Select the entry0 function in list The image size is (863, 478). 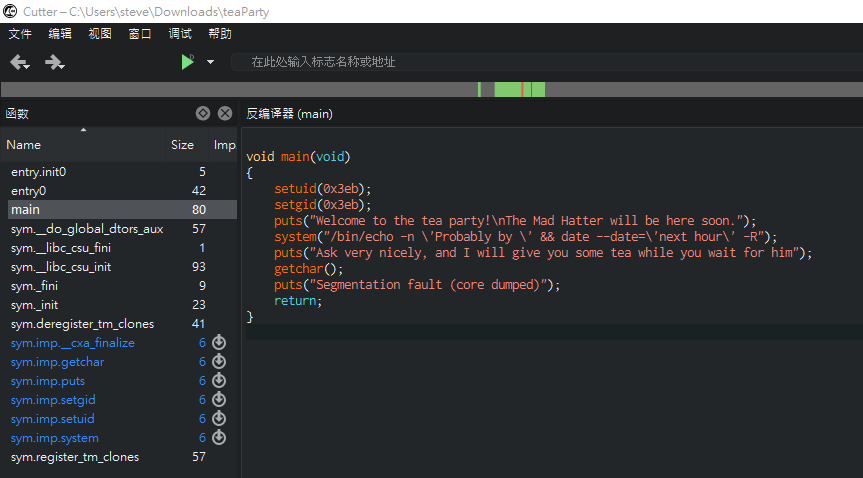[x=29, y=191]
